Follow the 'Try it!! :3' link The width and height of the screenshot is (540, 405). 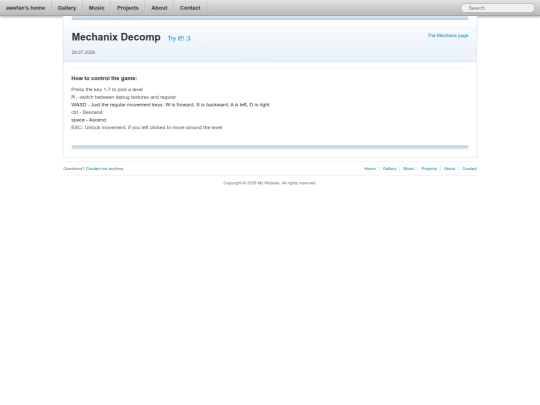[x=179, y=38]
